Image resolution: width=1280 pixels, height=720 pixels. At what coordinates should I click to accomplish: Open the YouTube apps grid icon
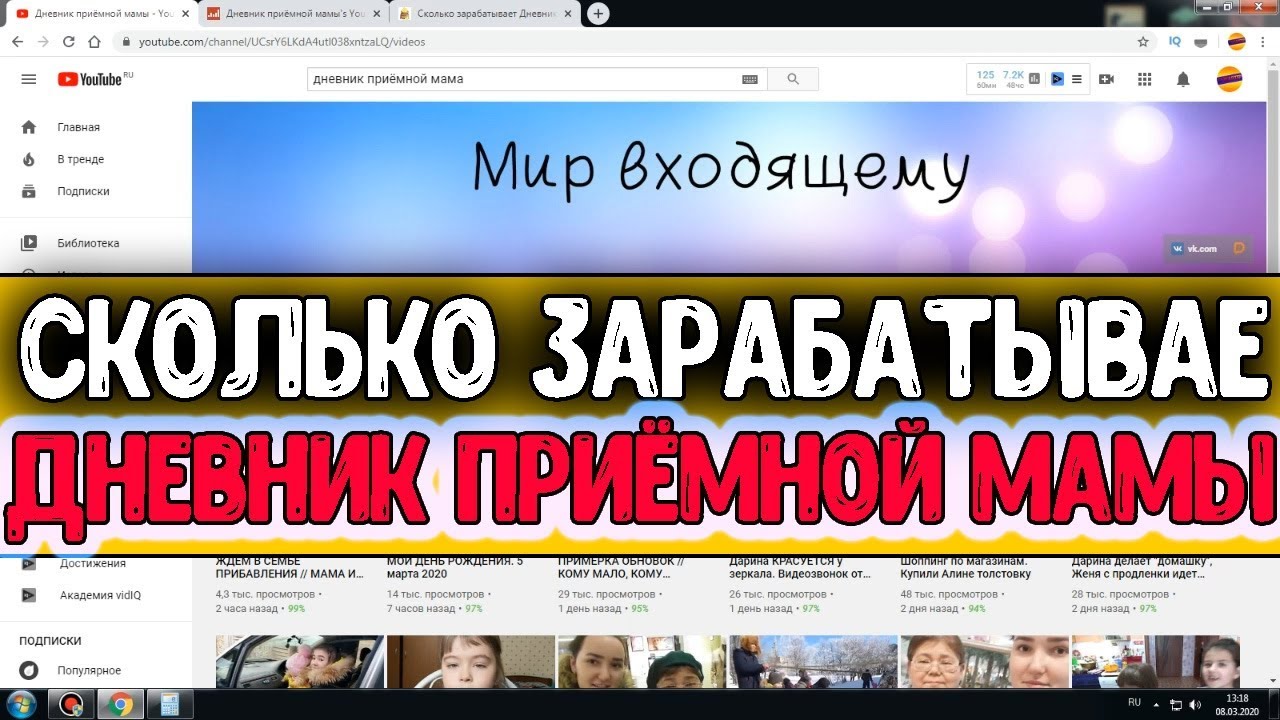click(x=1145, y=79)
